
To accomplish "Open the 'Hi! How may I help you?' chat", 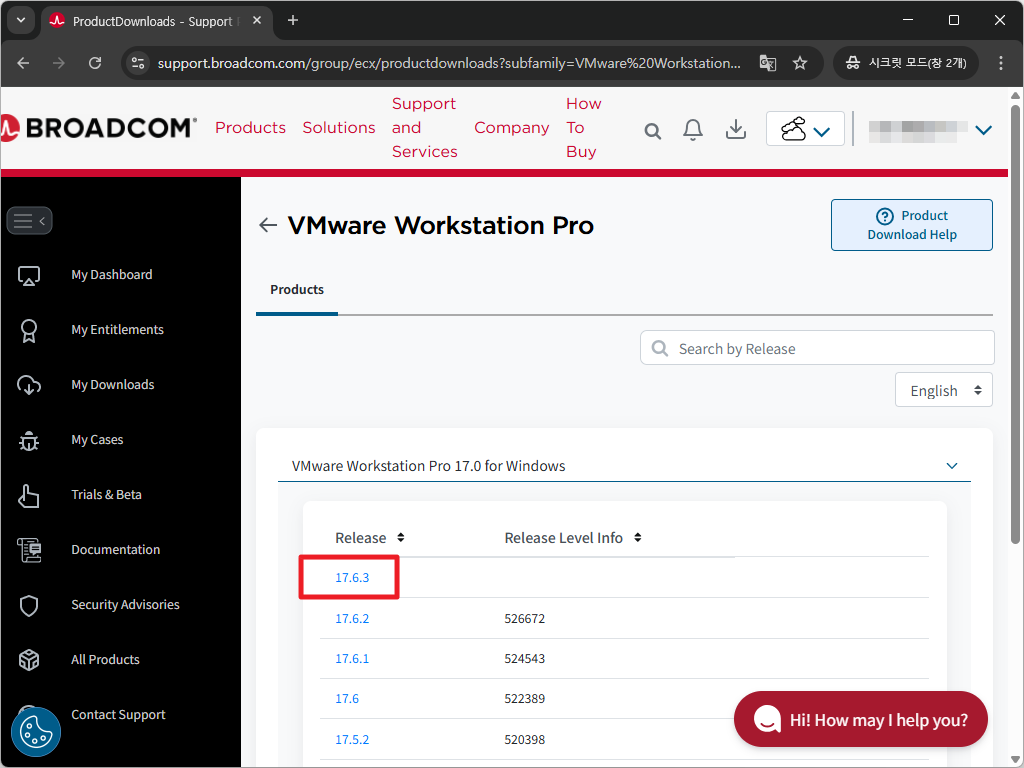I will pos(861,720).
